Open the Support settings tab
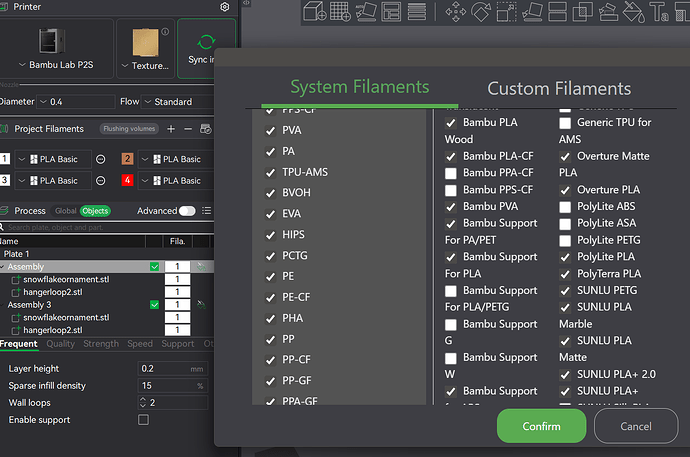690x457 pixels. tap(178, 344)
